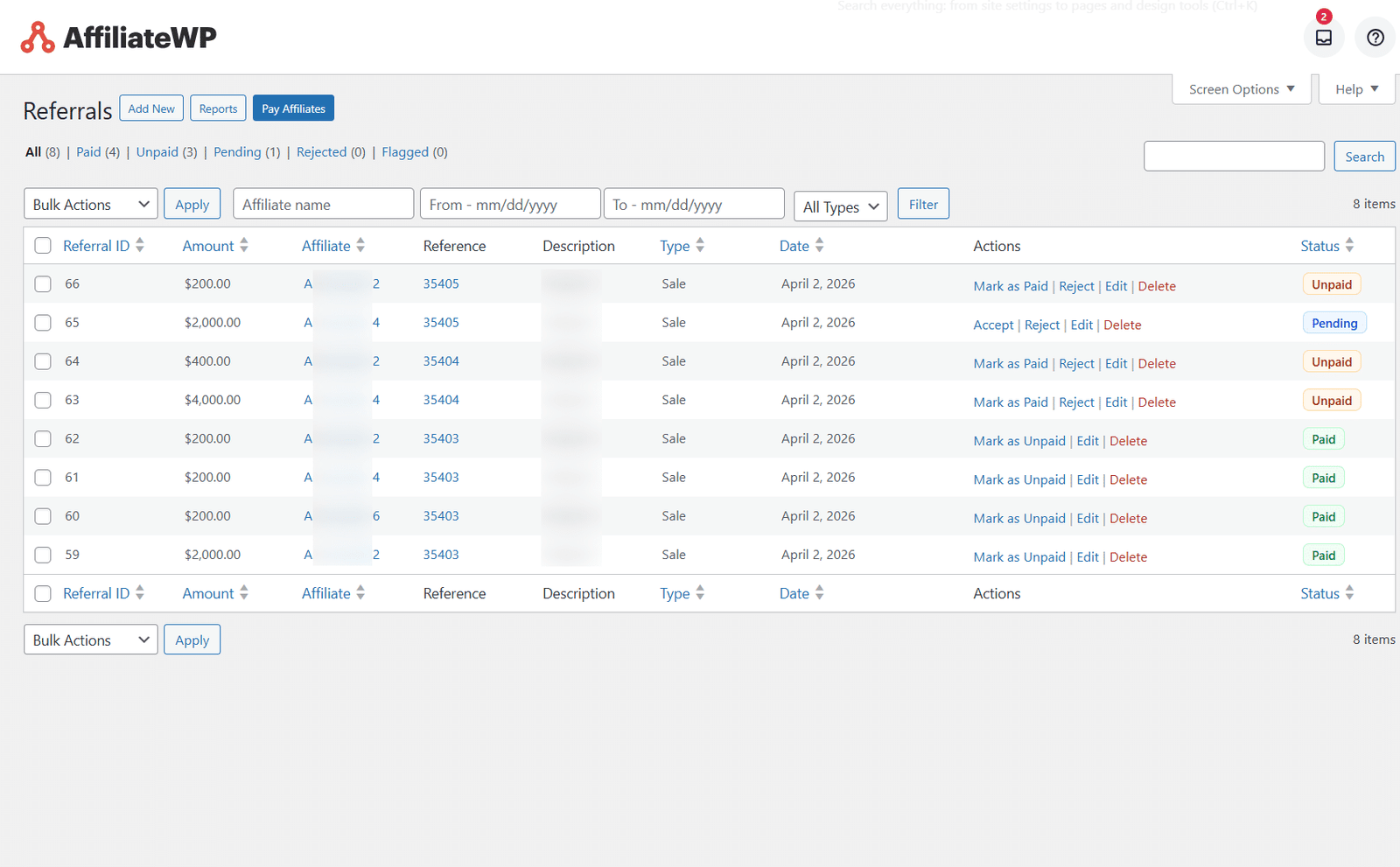The width and height of the screenshot is (1400, 867).
Task: Click Pending status badge on referral 65
Action: (x=1334, y=323)
